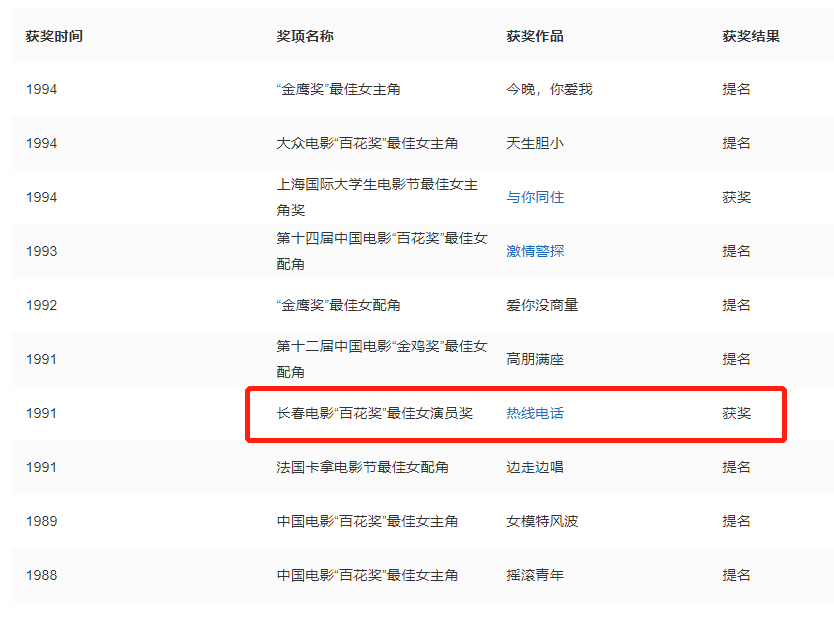Open the 与你同住 film link
Screen dimensions: 834x621
(x=535, y=197)
